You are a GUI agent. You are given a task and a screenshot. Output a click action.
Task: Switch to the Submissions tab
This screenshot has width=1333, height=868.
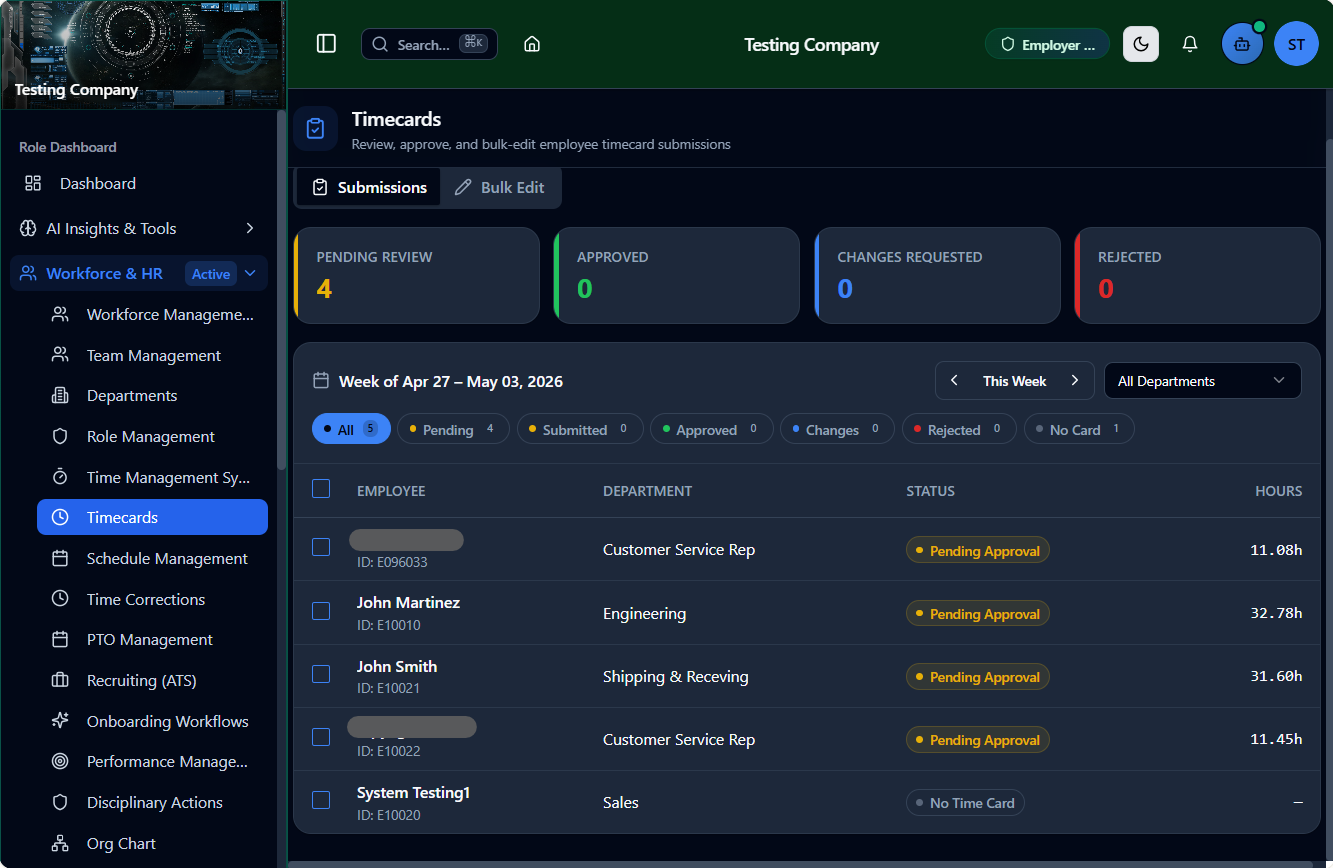pyautogui.click(x=369, y=187)
